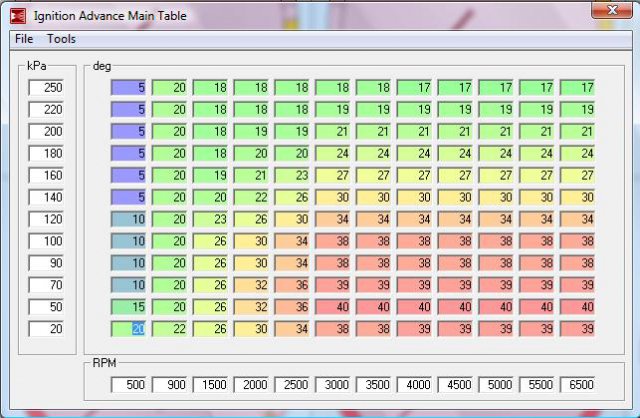Viewport: 640px width, 418px height.
Task: Select the 4000 RPM axis field
Action: (415, 384)
